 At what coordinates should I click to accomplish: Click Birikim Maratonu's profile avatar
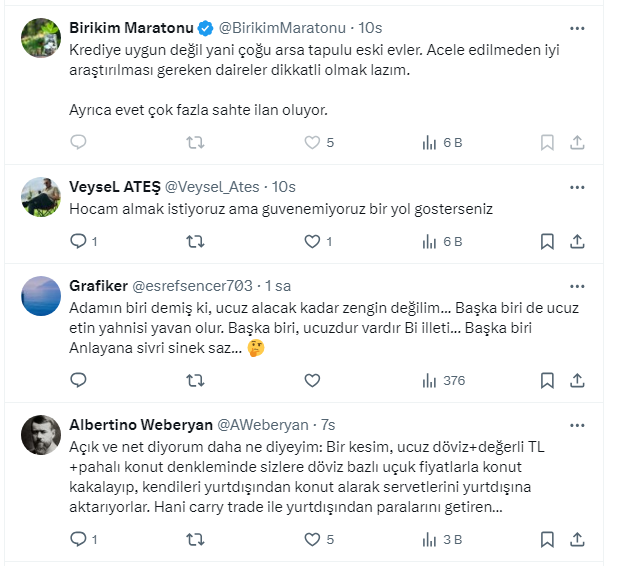(41, 38)
